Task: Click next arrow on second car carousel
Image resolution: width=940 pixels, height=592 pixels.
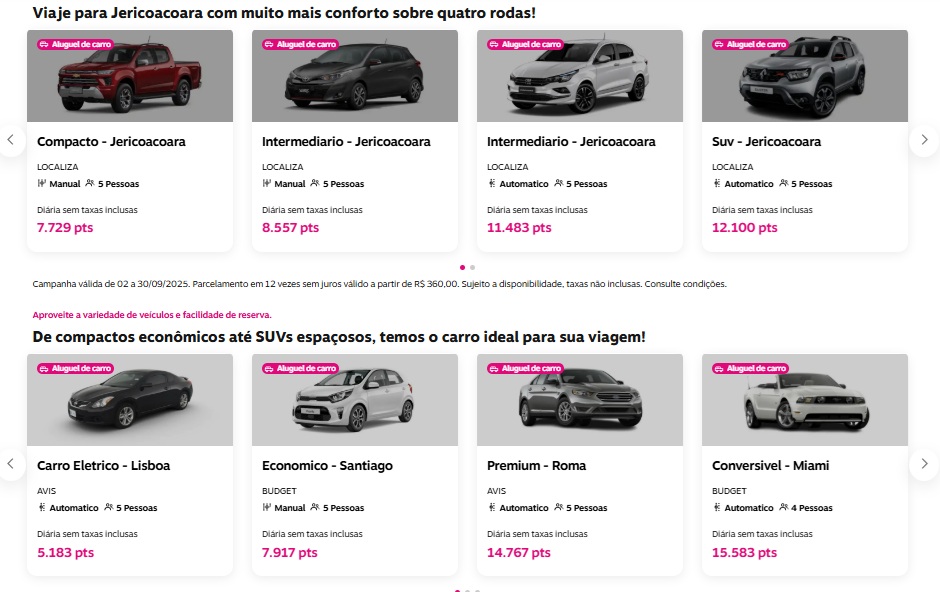Action: tap(925, 464)
